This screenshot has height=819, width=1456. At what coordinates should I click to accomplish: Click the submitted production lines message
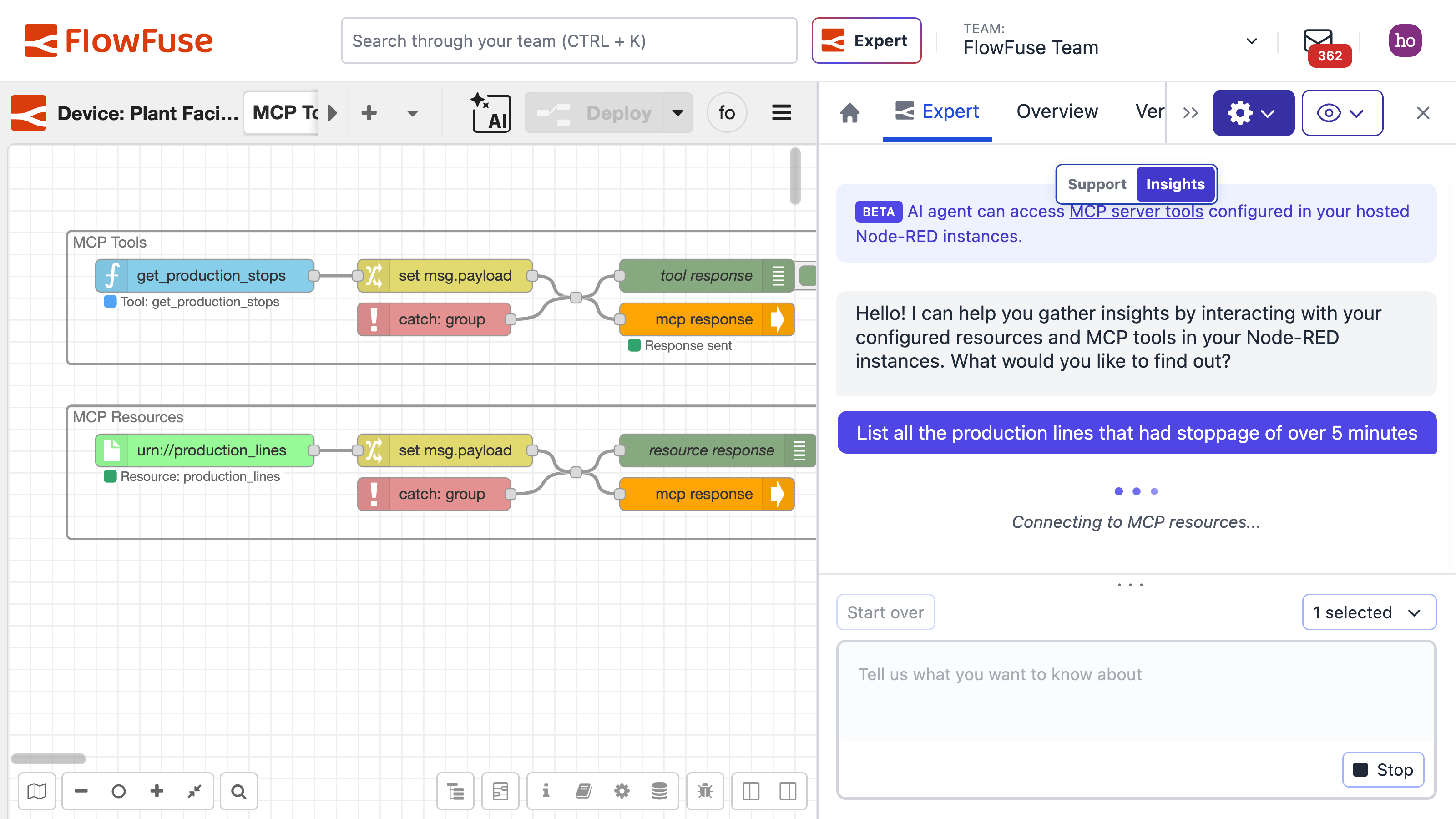1137,432
